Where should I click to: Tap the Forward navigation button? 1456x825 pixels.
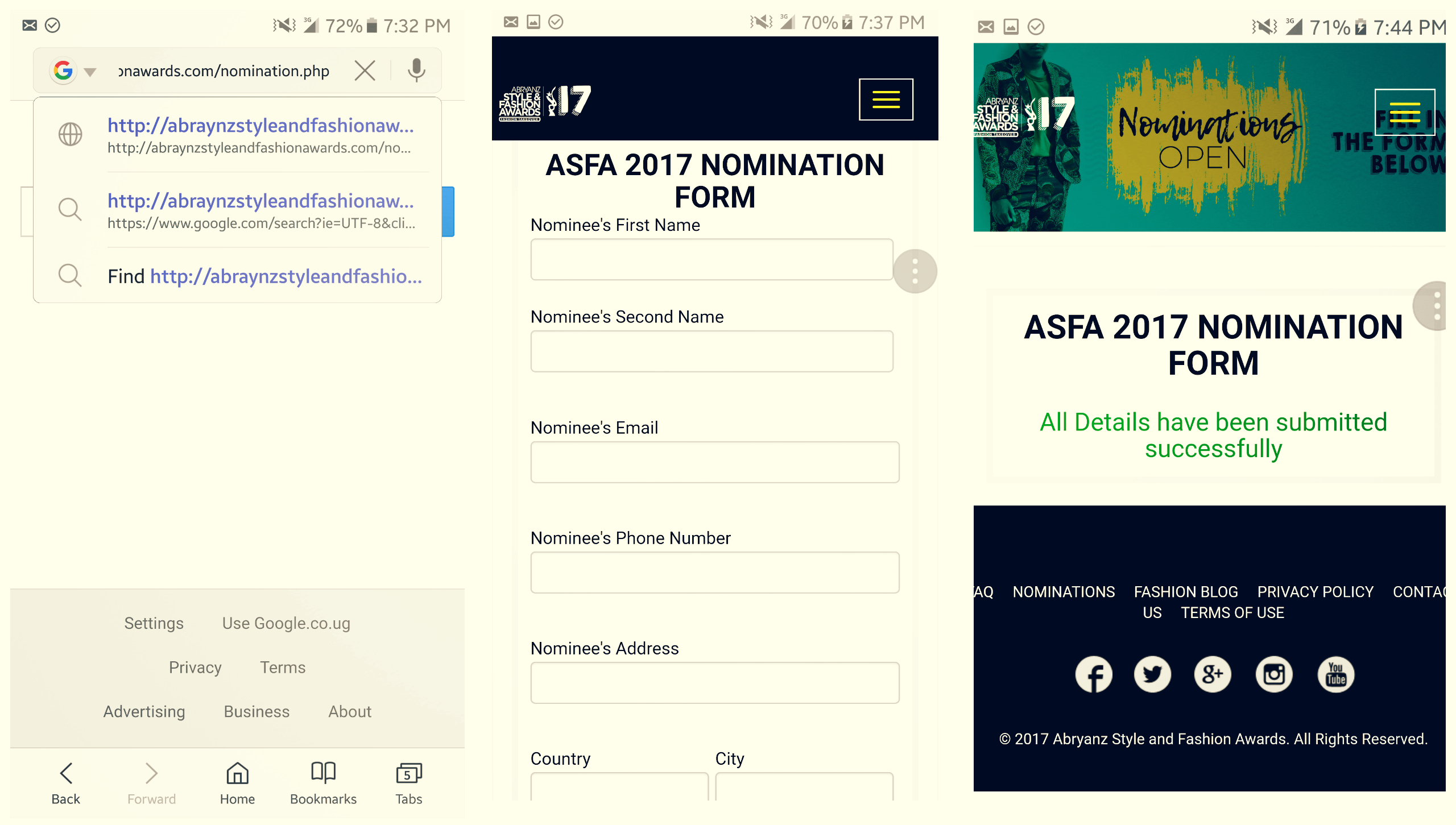click(151, 783)
